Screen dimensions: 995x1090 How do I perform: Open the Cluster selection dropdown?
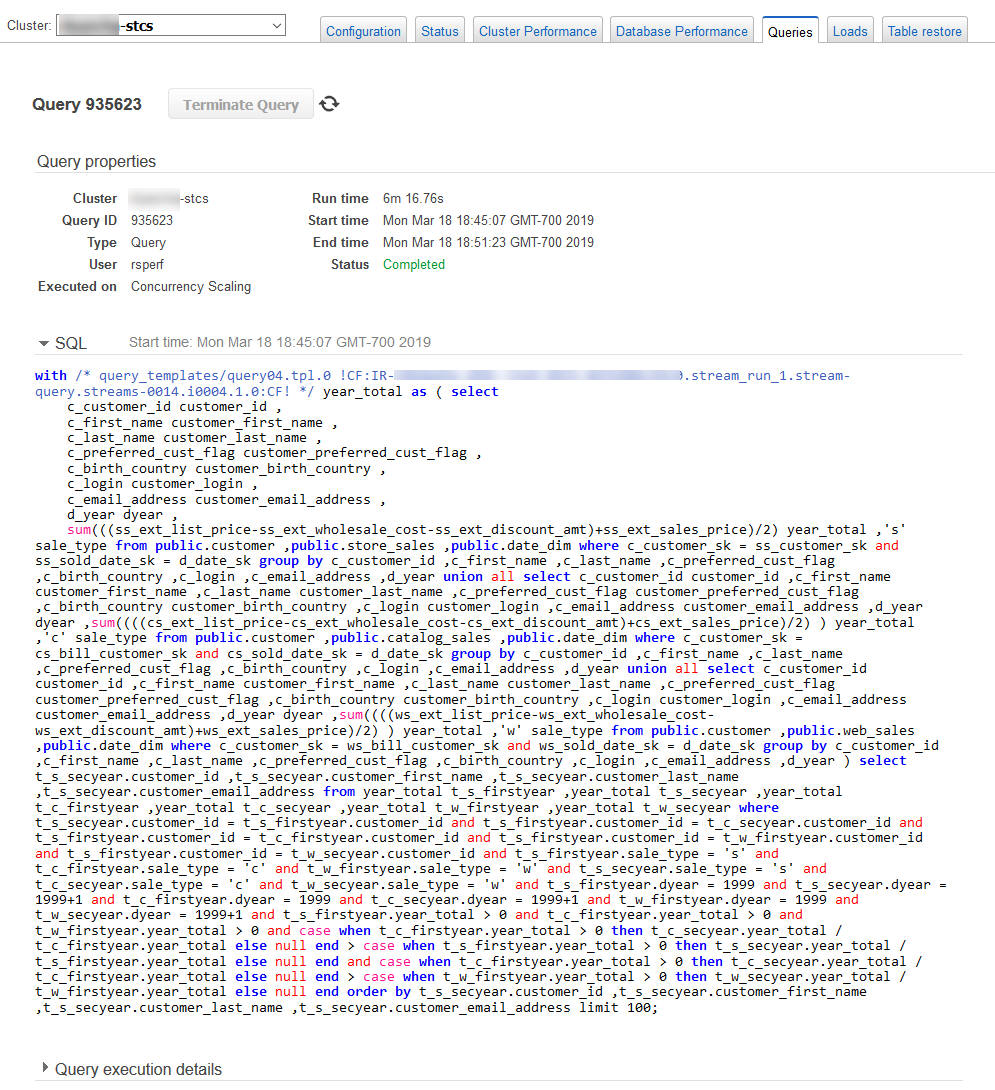170,25
